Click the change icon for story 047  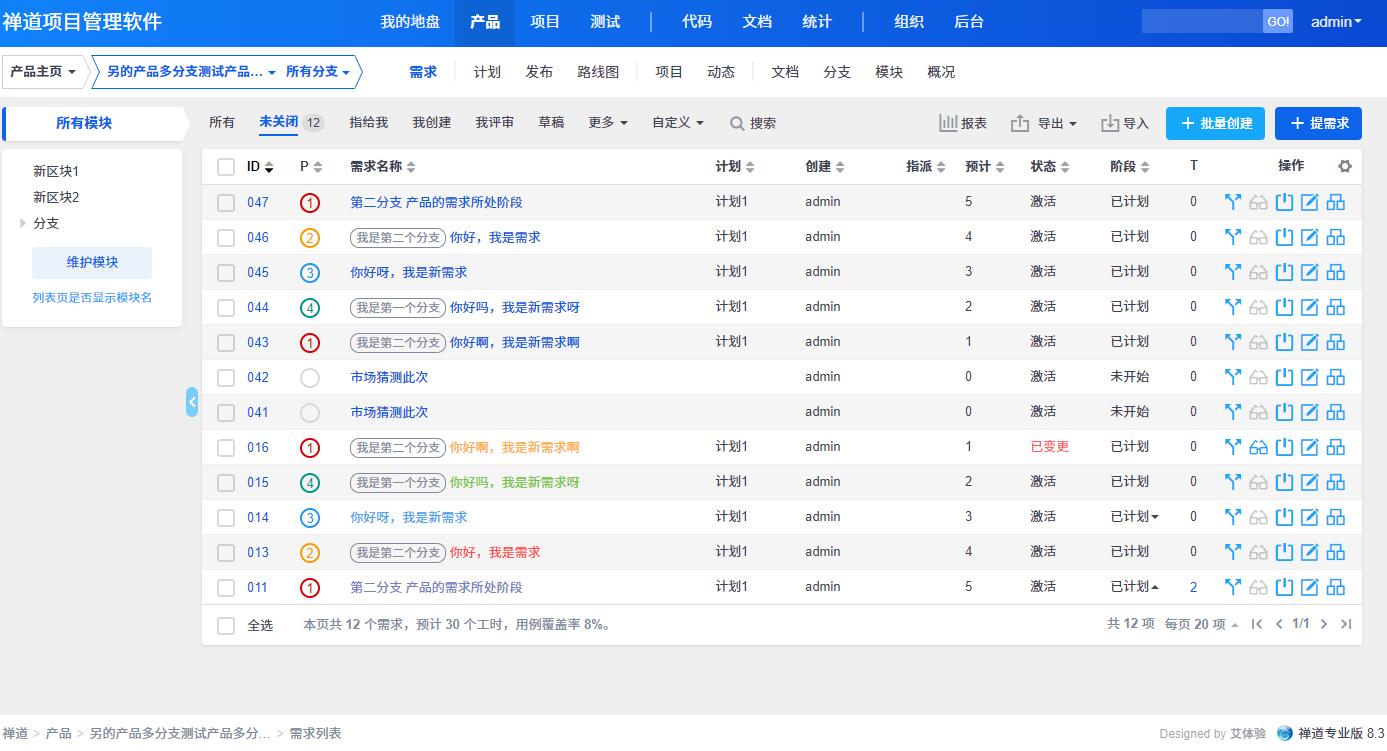click(x=1233, y=202)
